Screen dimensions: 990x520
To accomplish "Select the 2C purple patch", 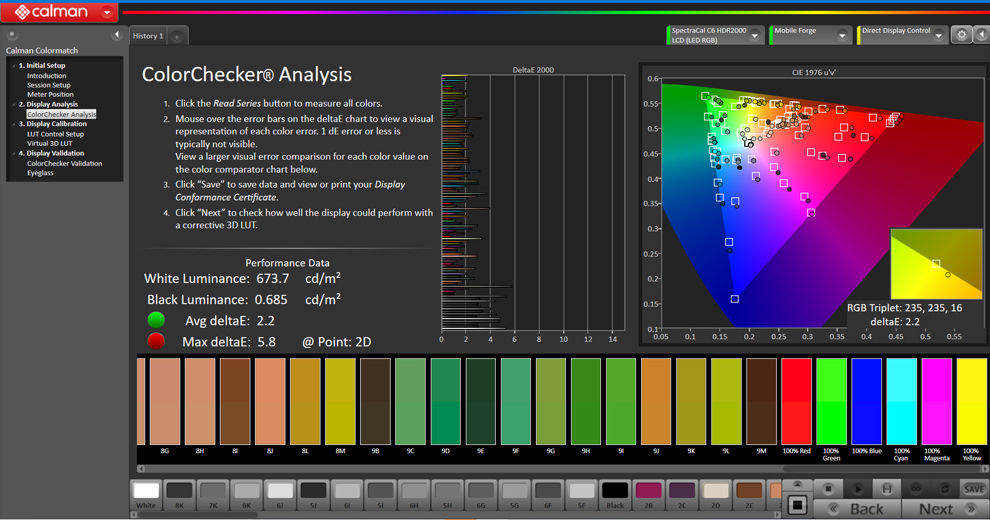I will [x=682, y=494].
